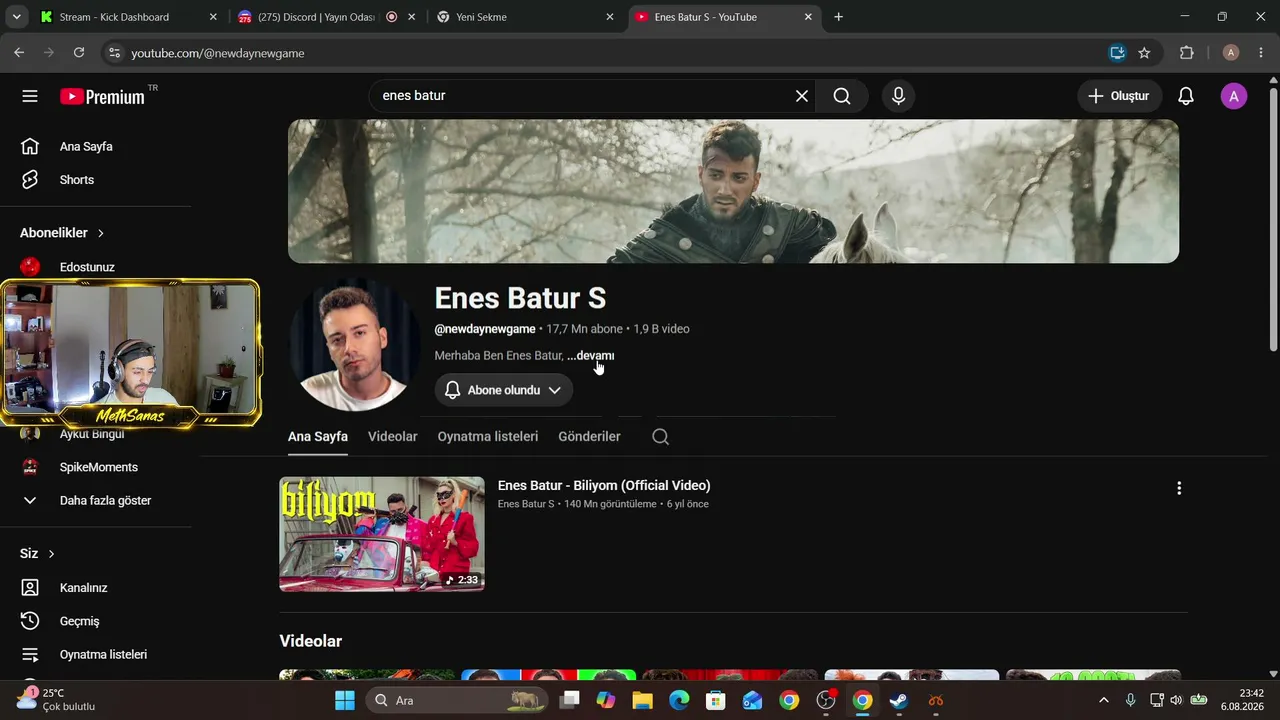Screen dimensions: 1280x720
Task: Open Chrome's three-dot menu
Action: (1260, 53)
